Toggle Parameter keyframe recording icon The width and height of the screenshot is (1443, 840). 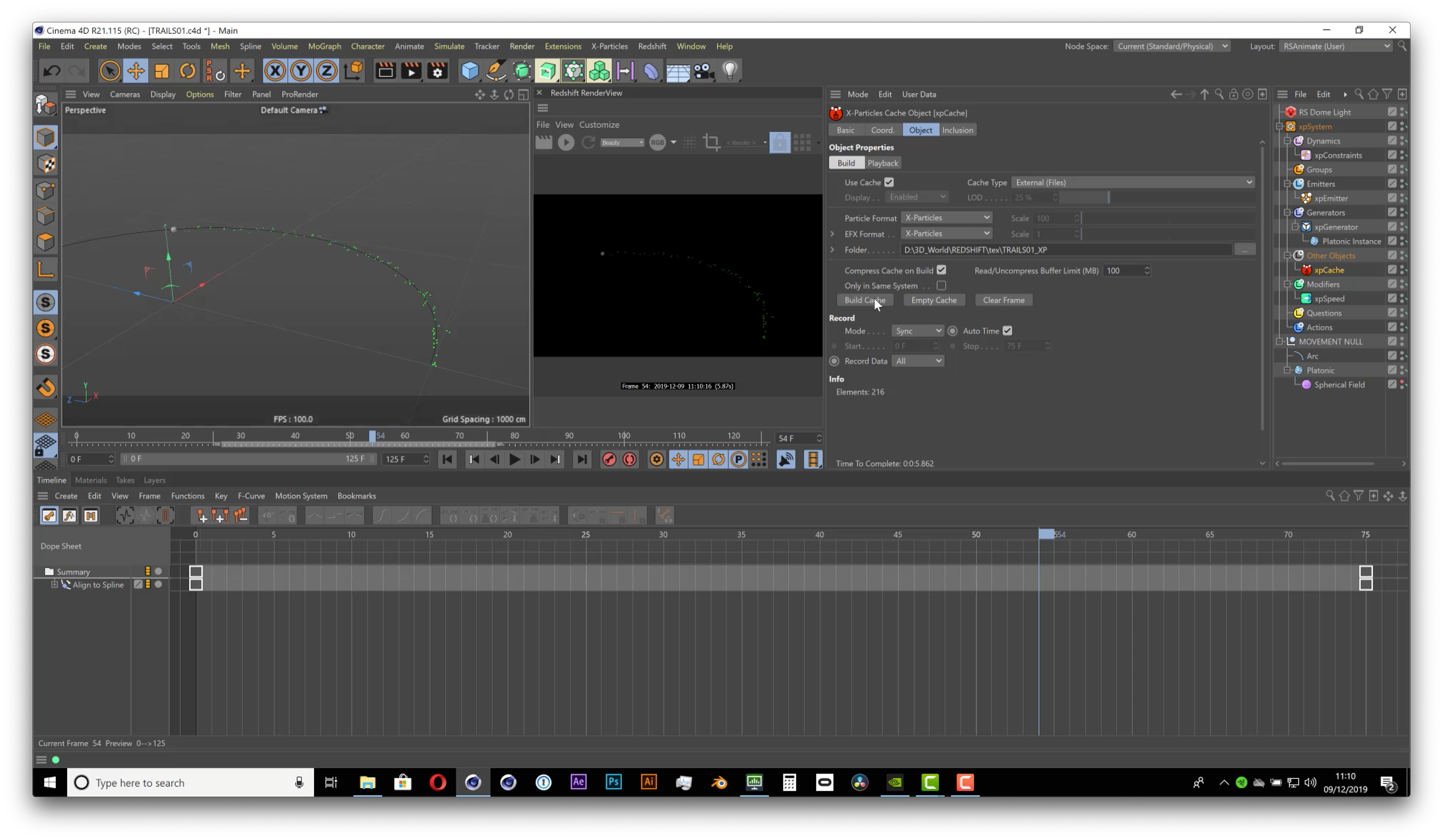pyautogui.click(x=739, y=459)
